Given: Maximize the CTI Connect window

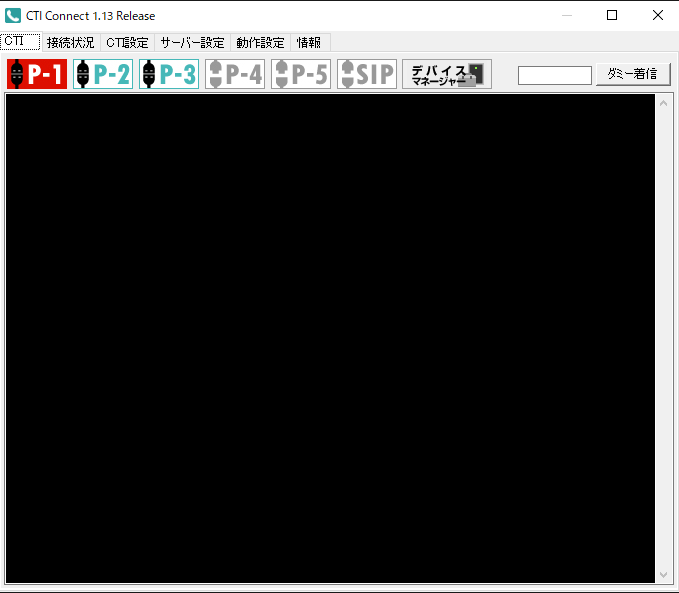Looking at the screenshot, I should 612,15.
